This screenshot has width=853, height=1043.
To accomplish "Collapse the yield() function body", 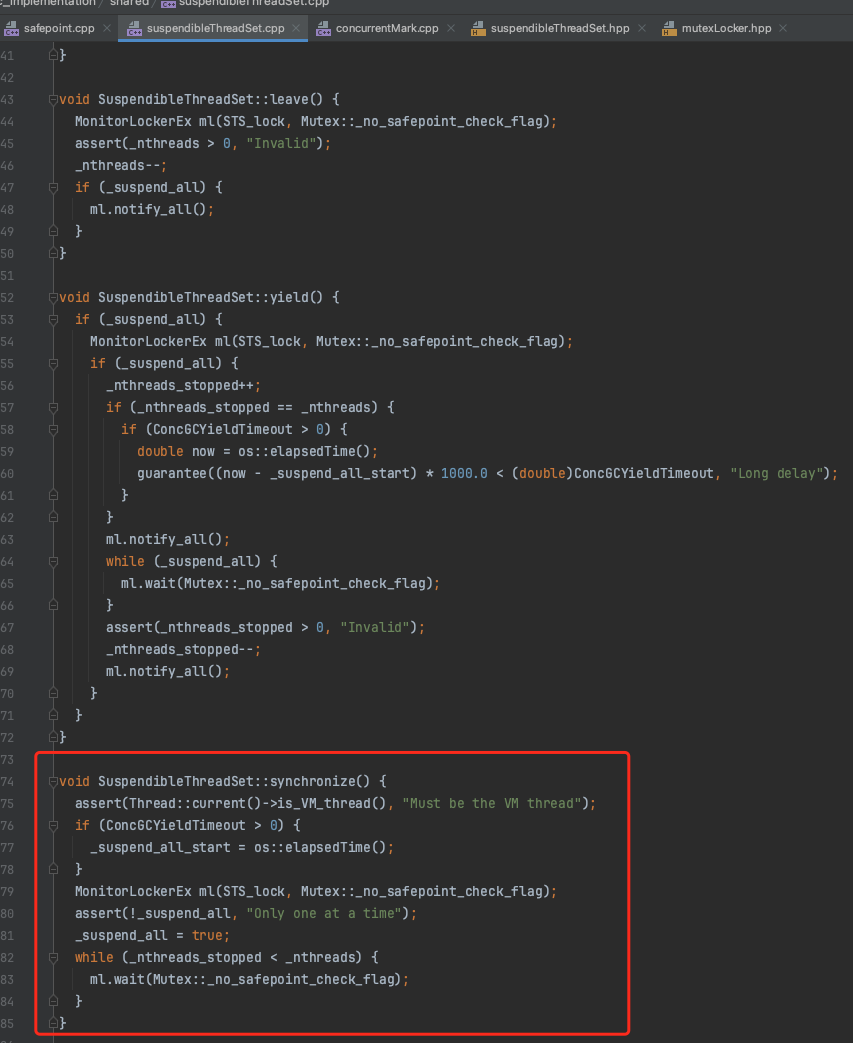I will click(x=52, y=297).
